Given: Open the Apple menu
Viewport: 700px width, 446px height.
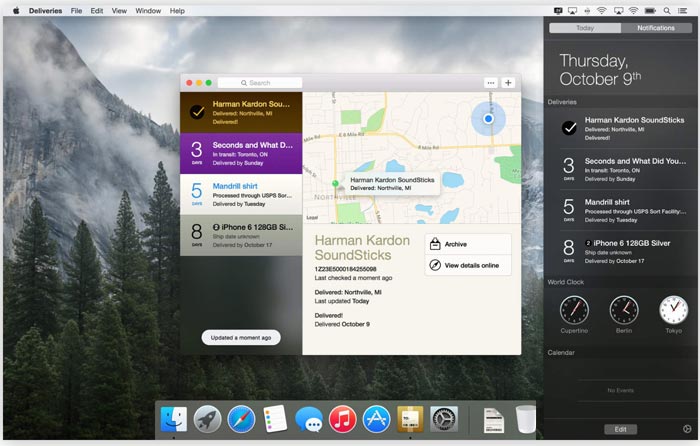Looking at the screenshot, I should pos(16,11).
